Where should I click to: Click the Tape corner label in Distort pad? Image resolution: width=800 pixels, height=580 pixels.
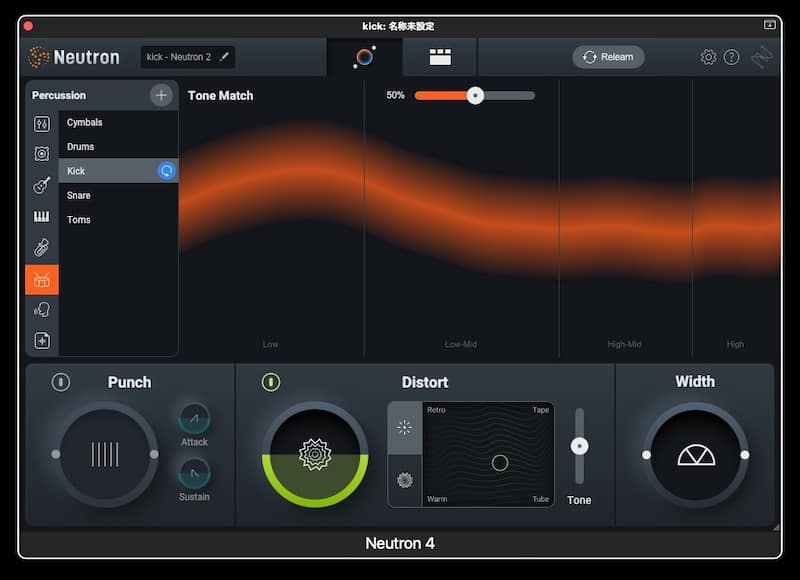tap(540, 410)
